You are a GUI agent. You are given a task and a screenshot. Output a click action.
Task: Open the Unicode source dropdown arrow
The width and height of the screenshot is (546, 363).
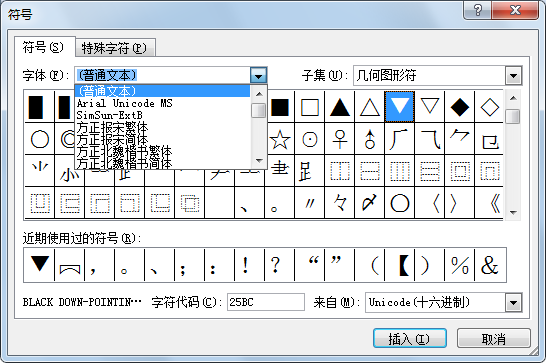(x=514, y=302)
